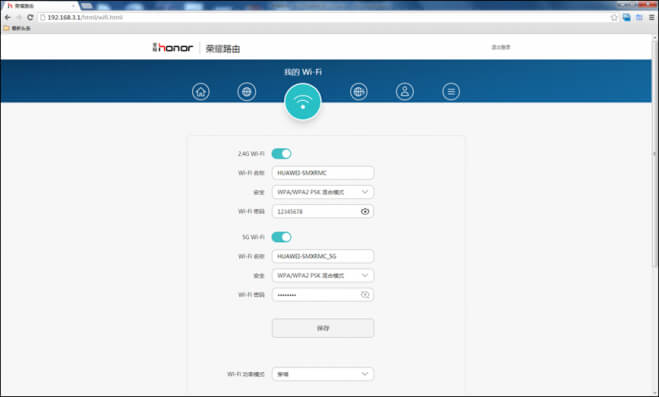Open the 5G security mode dropdown
Viewport: 659px width, 397px height.
323,275
